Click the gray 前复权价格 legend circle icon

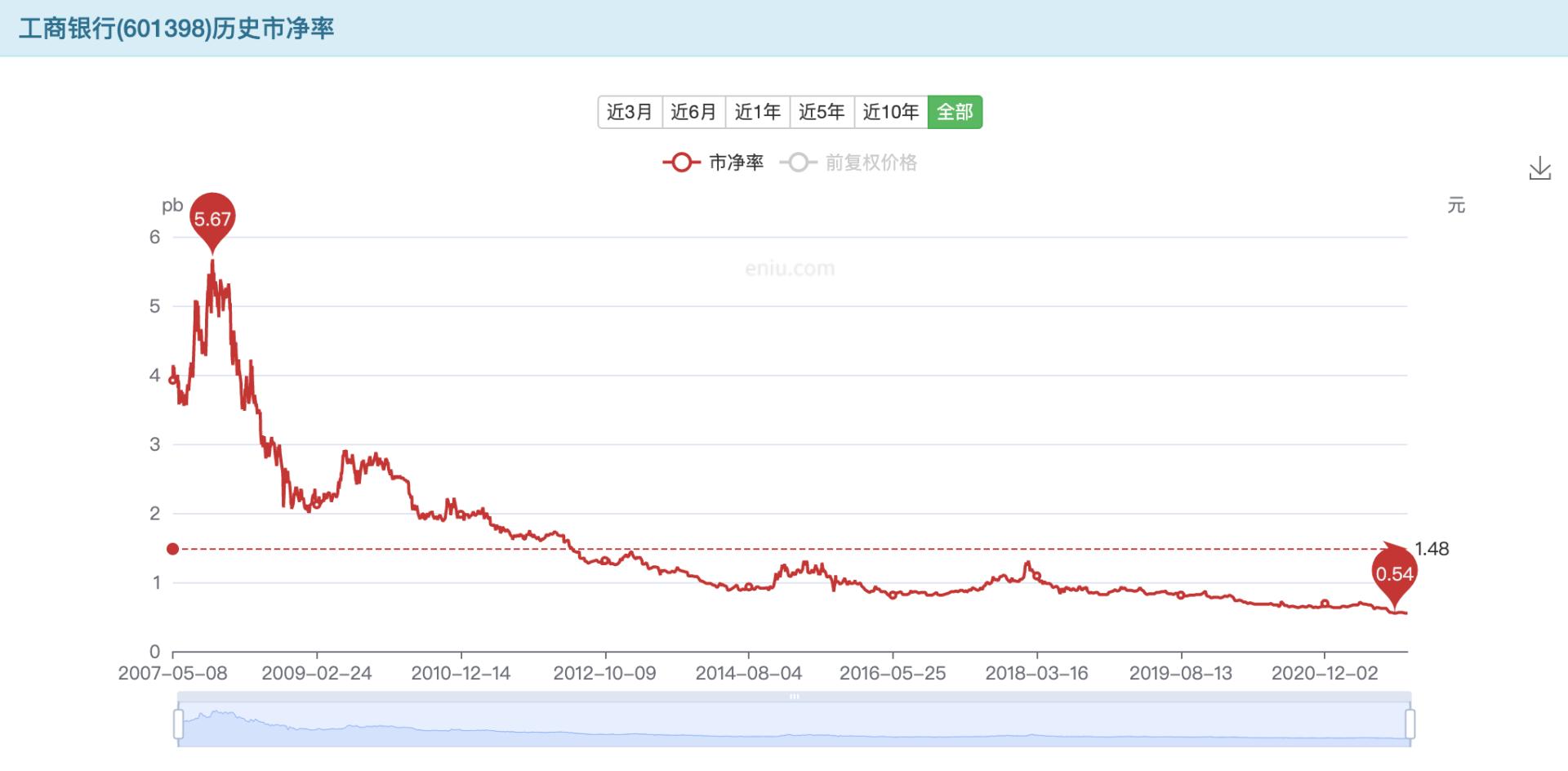point(800,163)
